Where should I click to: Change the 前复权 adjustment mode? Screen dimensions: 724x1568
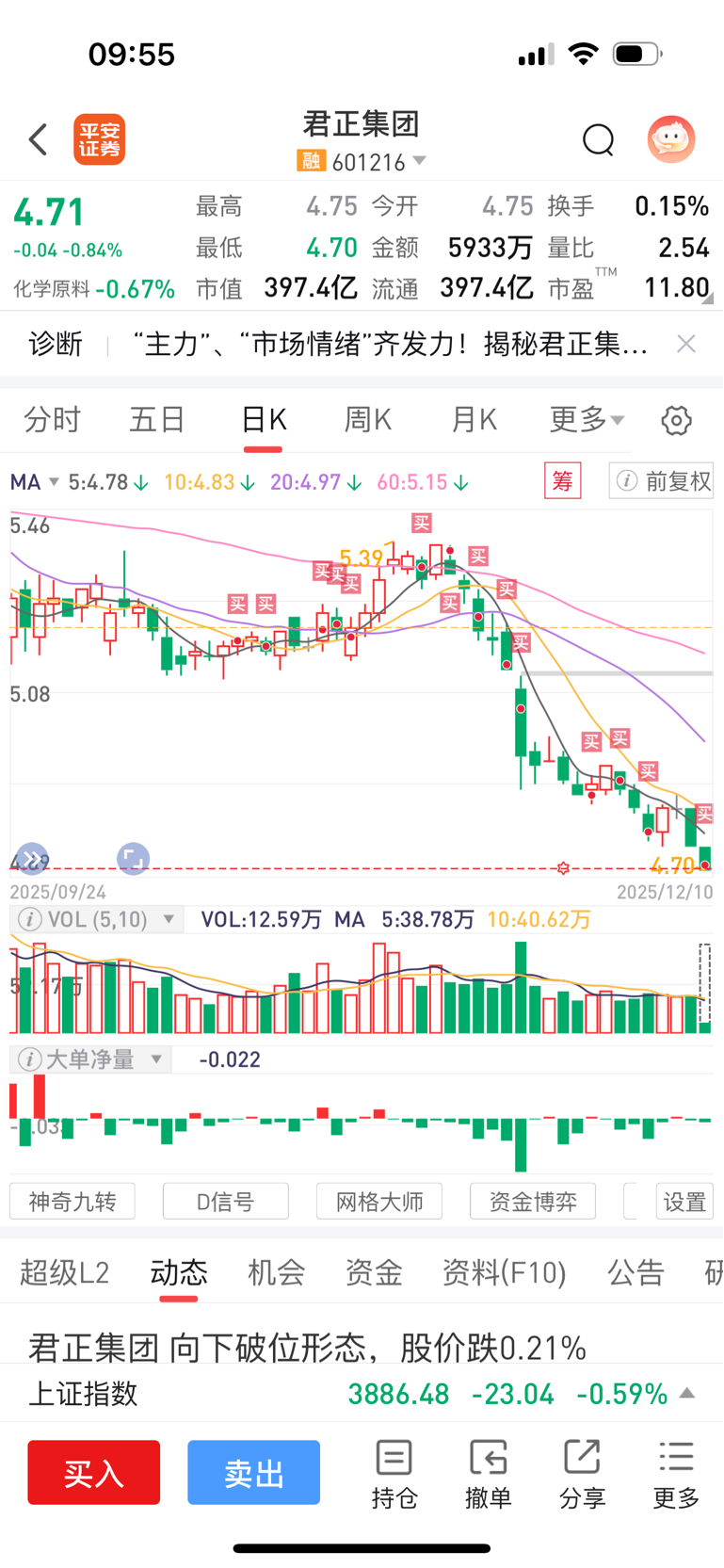click(x=661, y=481)
